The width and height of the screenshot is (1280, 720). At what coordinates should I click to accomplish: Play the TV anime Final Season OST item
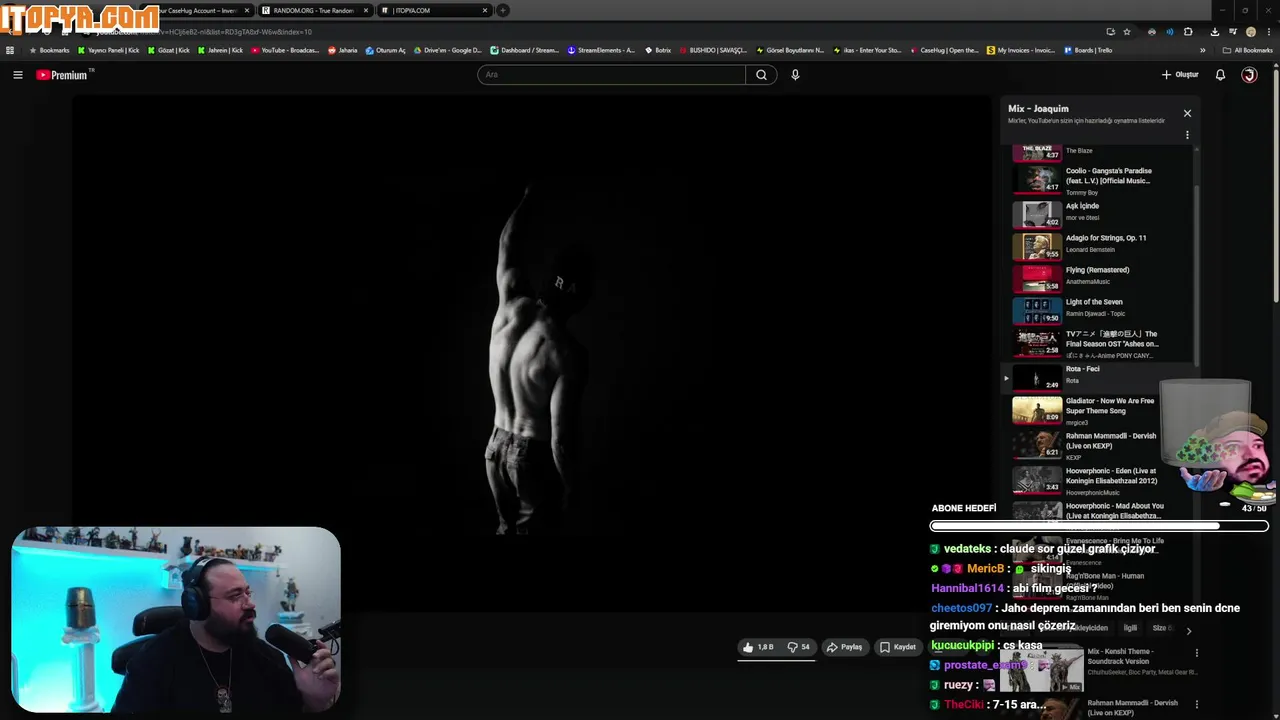pyautogui.click(x=1102, y=343)
